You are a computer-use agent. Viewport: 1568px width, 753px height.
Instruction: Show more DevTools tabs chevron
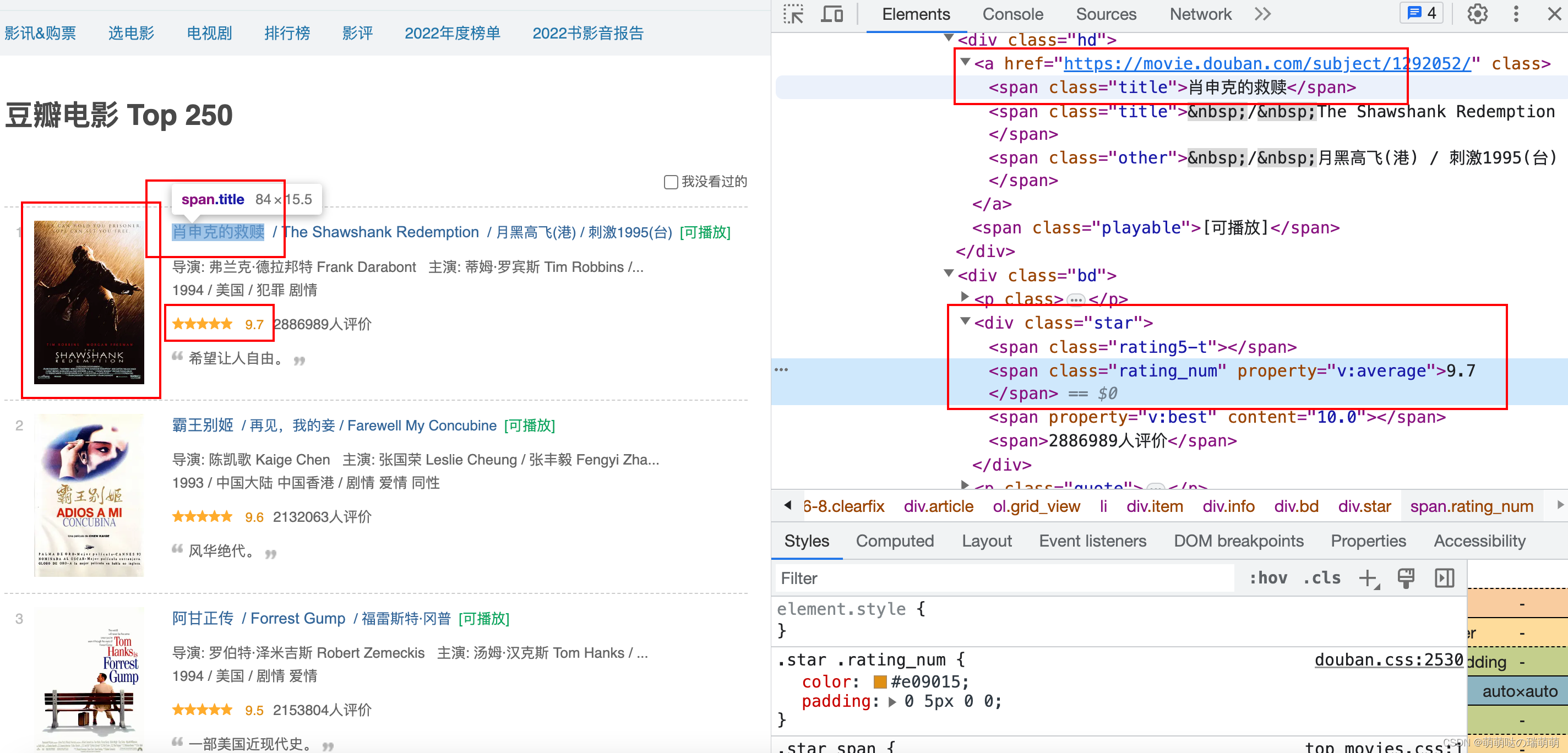click(1263, 14)
